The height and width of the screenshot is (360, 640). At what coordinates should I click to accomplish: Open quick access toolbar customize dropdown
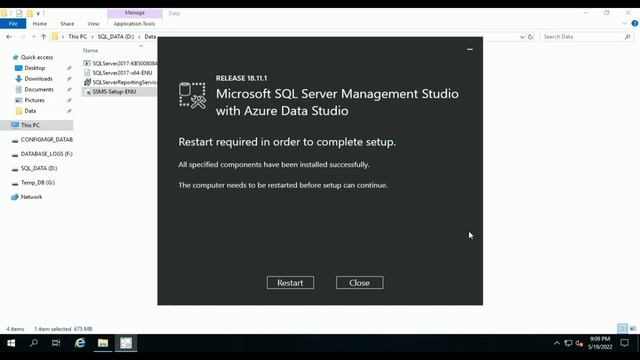click(x=38, y=13)
